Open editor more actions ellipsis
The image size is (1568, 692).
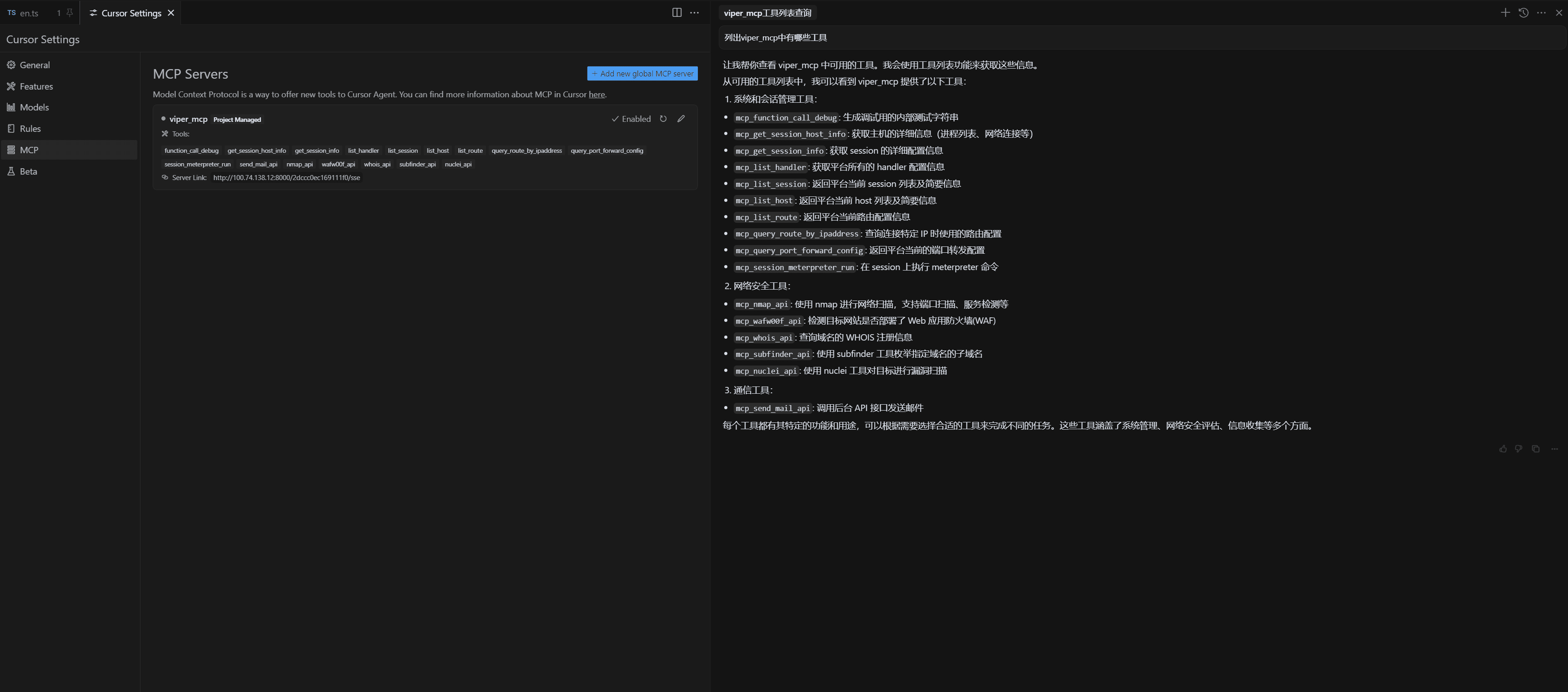[x=695, y=12]
